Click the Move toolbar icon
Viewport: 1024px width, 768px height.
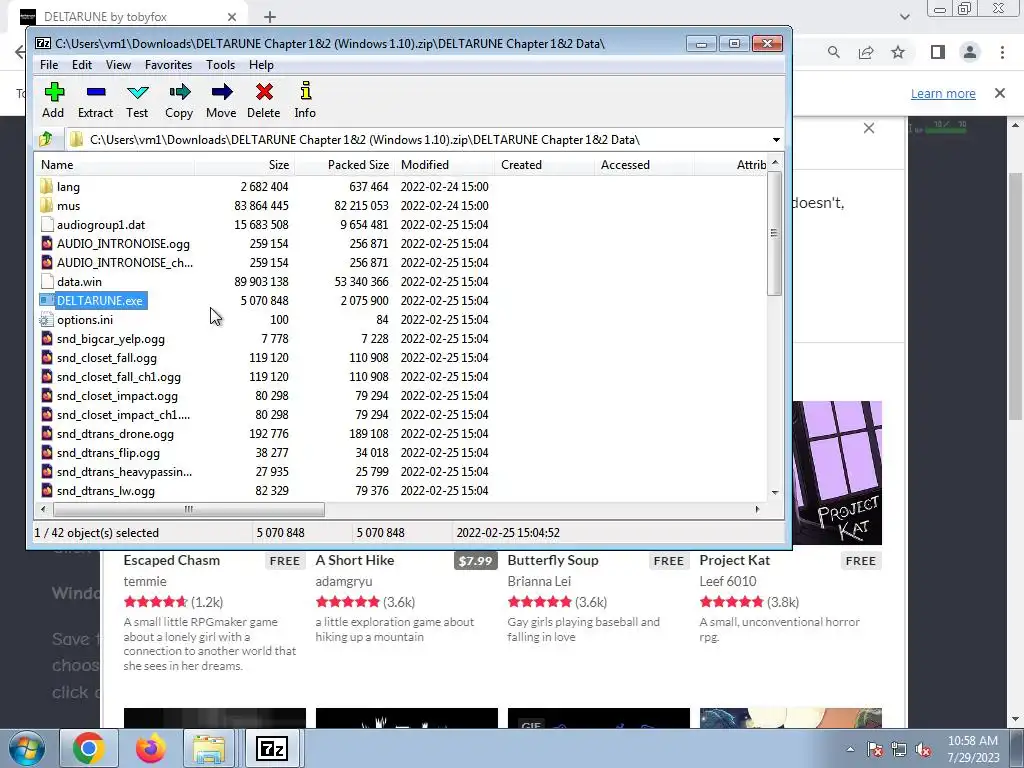click(221, 92)
